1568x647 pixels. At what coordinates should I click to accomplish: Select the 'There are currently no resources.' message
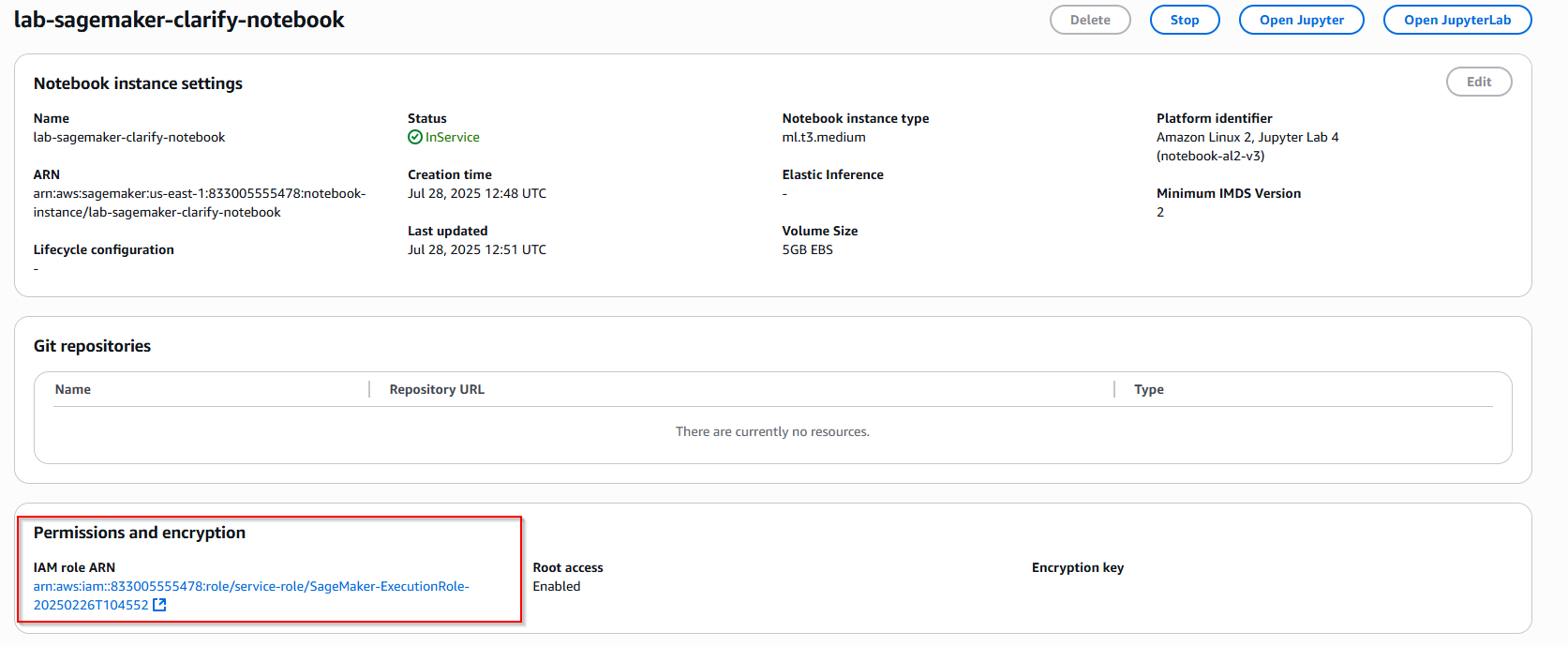pyautogui.click(x=772, y=431)
